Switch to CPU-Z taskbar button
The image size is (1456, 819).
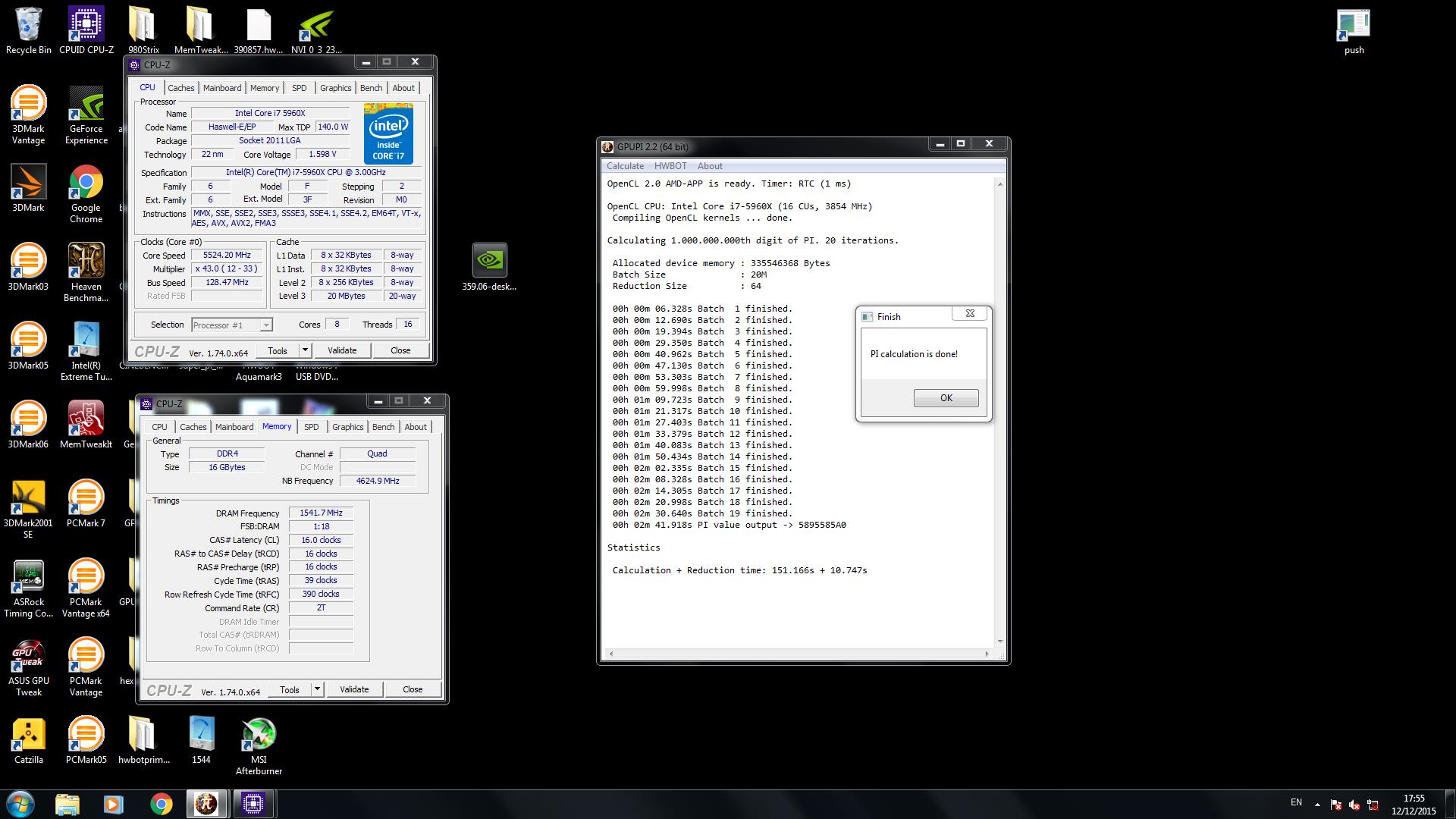(x=253, y=804)
